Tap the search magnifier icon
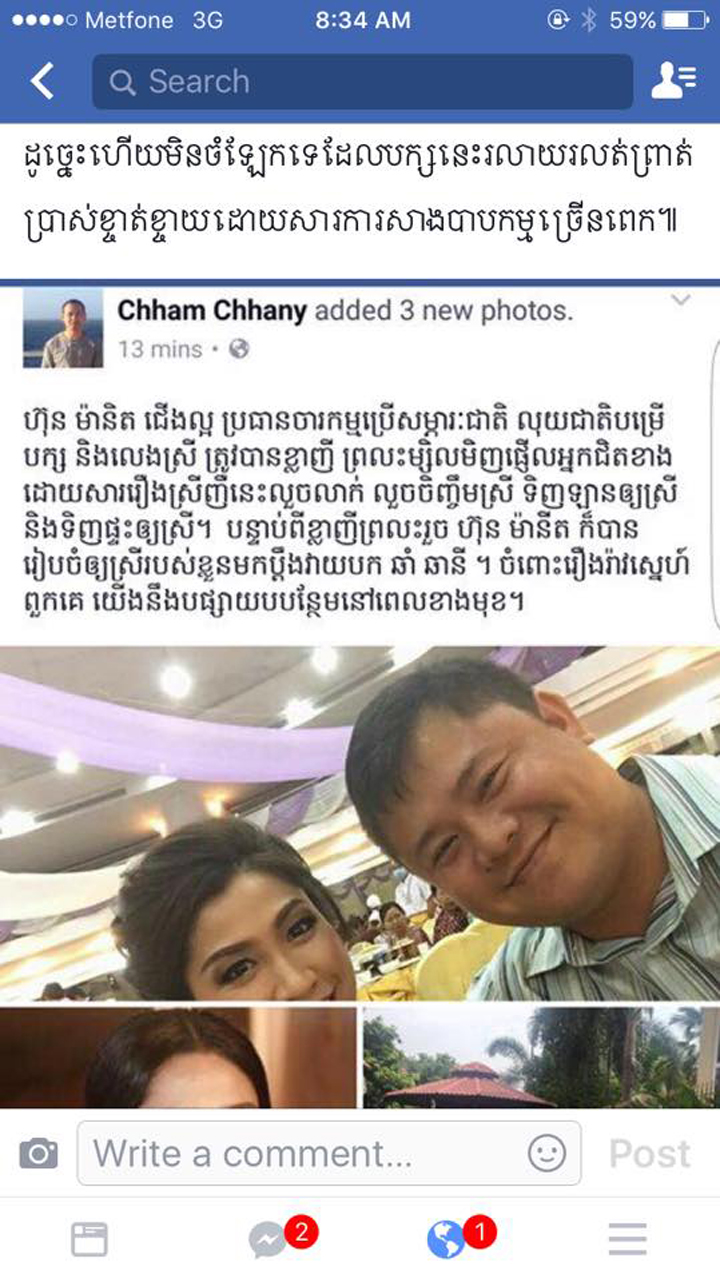 (x=123, y=82)
